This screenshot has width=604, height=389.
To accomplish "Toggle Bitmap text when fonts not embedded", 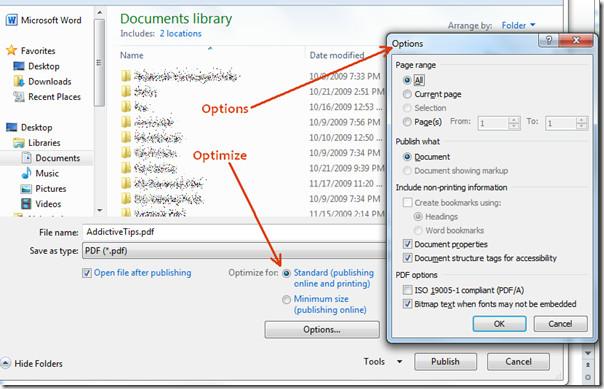I will click(407, 304).
